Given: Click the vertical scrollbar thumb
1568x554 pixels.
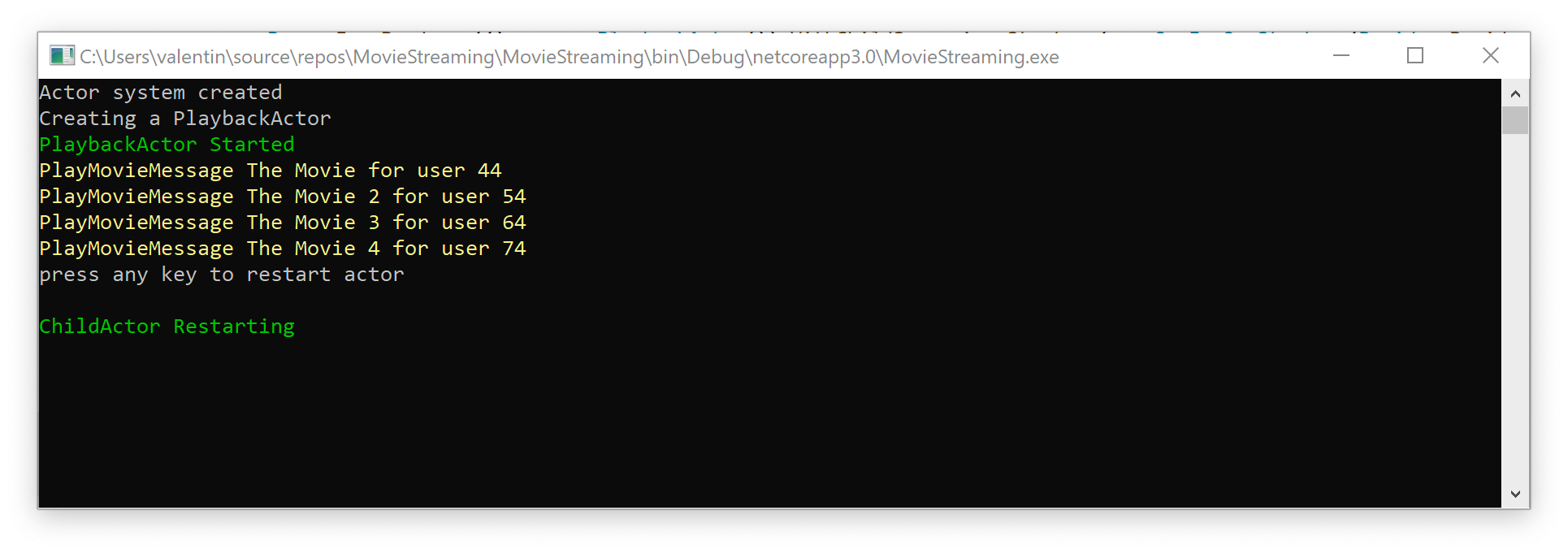Looking at the screenshot, I should pyautogui.click(x=1515, y=120).
